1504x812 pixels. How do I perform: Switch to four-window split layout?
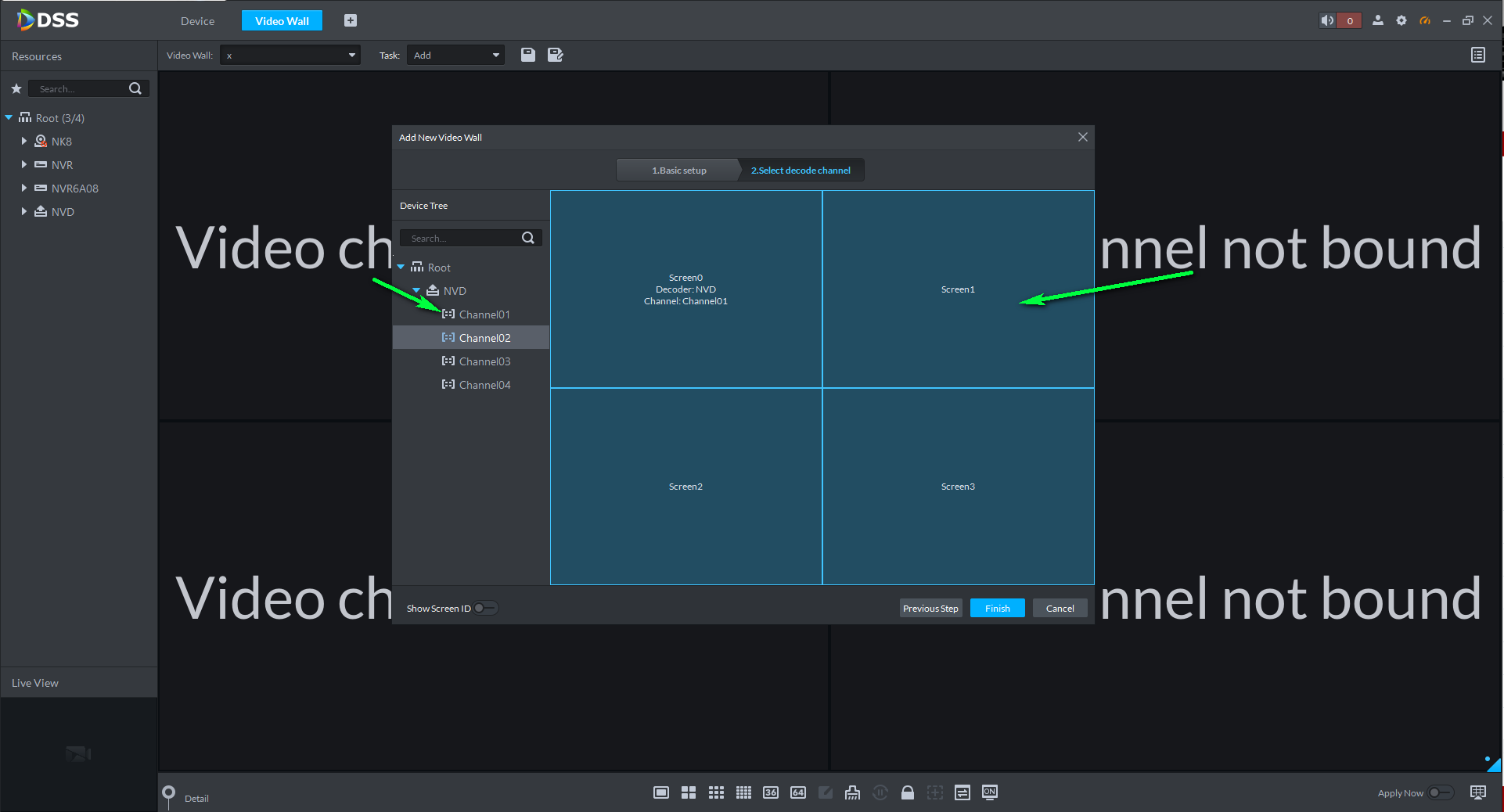point(689,792)
